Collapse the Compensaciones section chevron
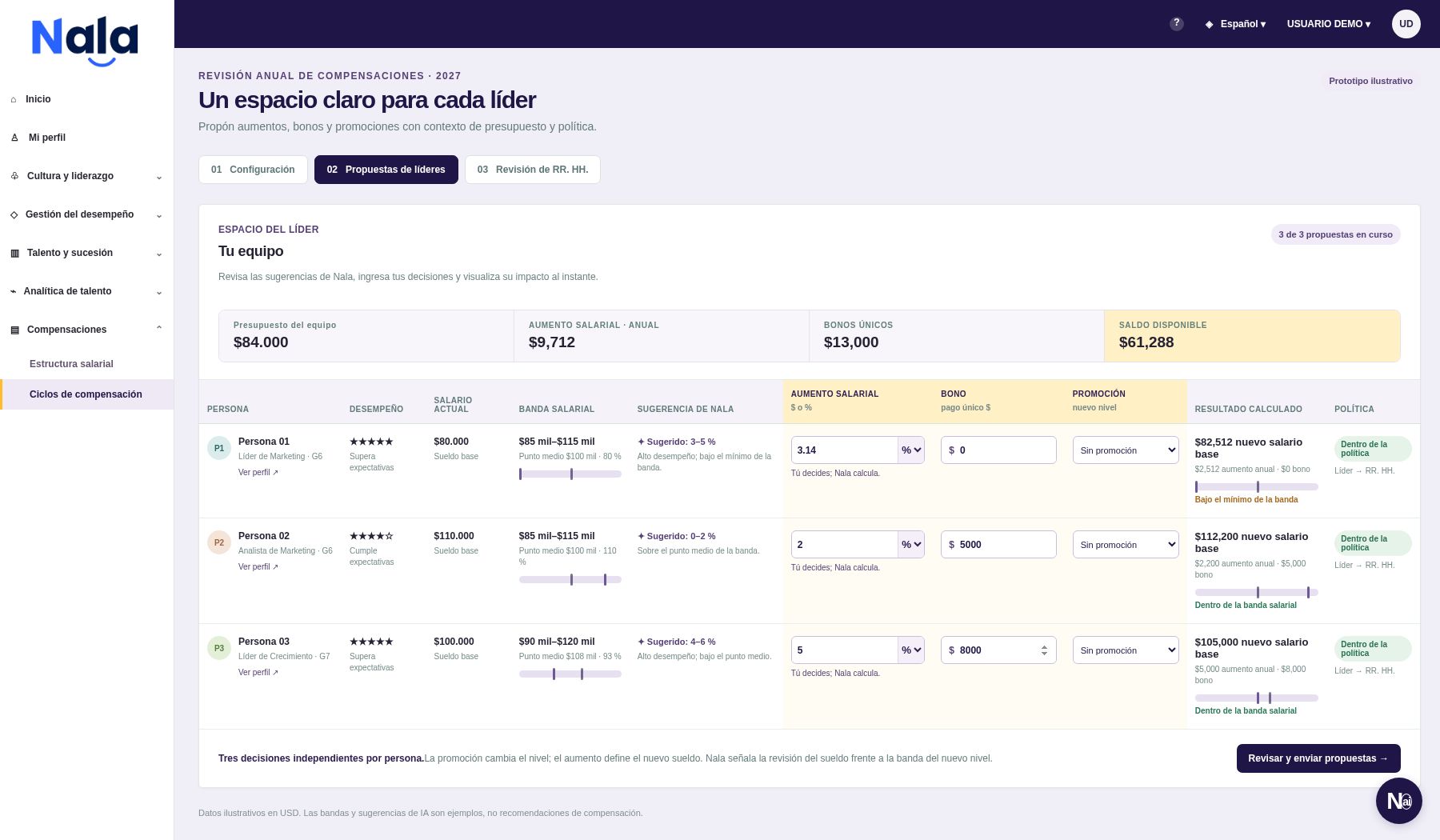1440x840 pixels. [x=158, y=329]
